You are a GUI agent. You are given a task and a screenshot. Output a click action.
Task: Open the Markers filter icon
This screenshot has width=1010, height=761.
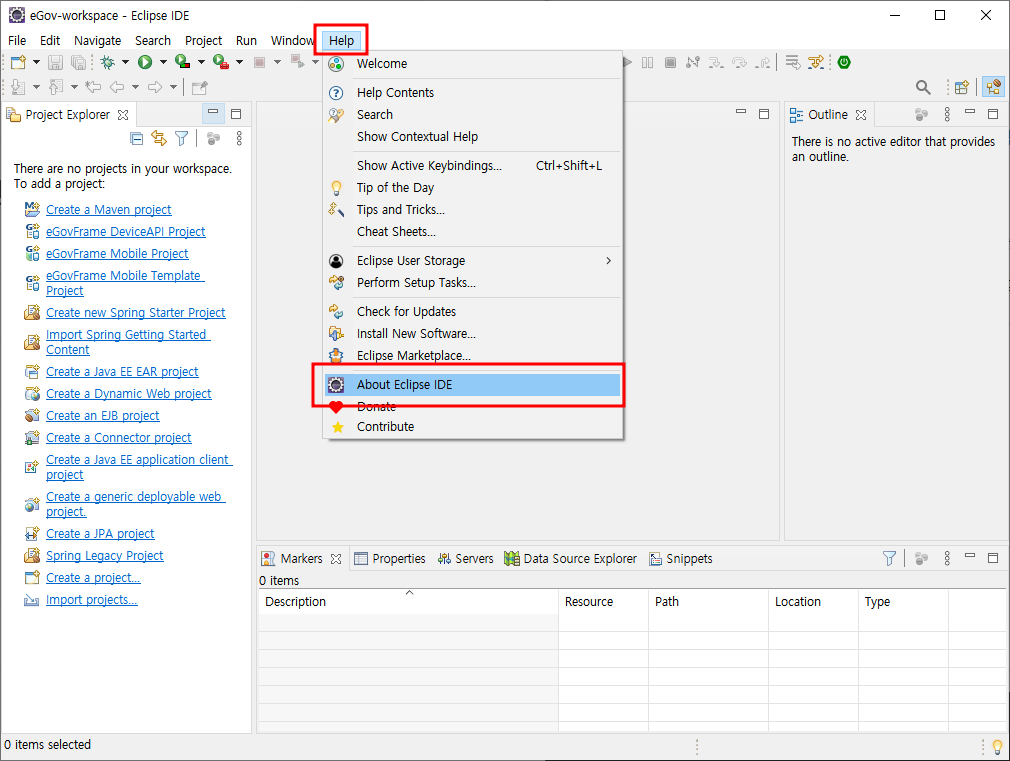tap(889, 559)
